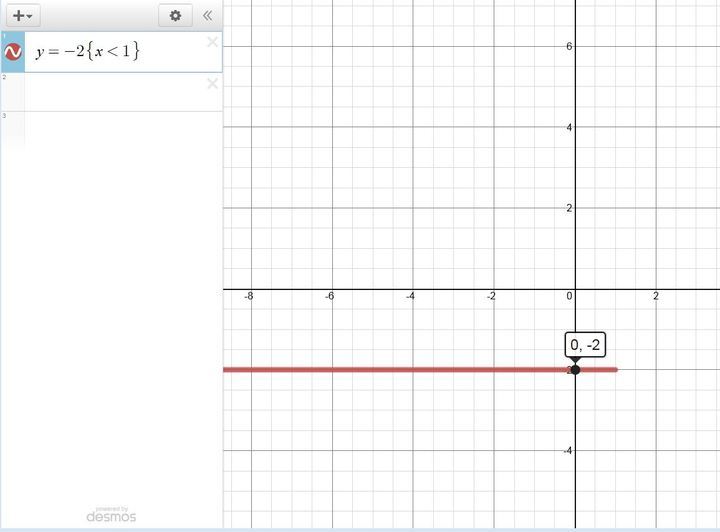Click the y-axis label 4
The image size is (720, 532).
point(568,127)
